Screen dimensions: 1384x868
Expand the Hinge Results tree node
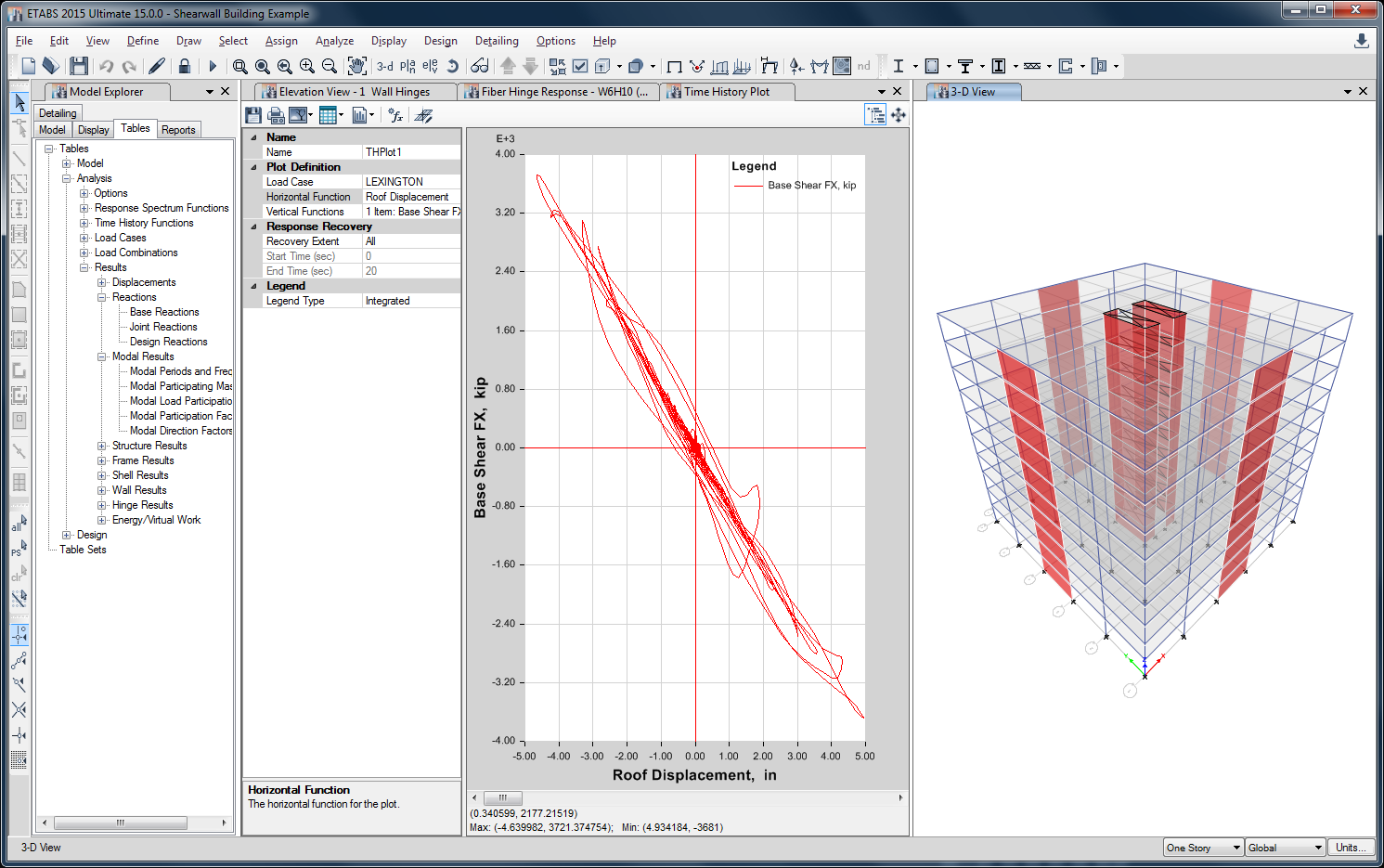102,505
